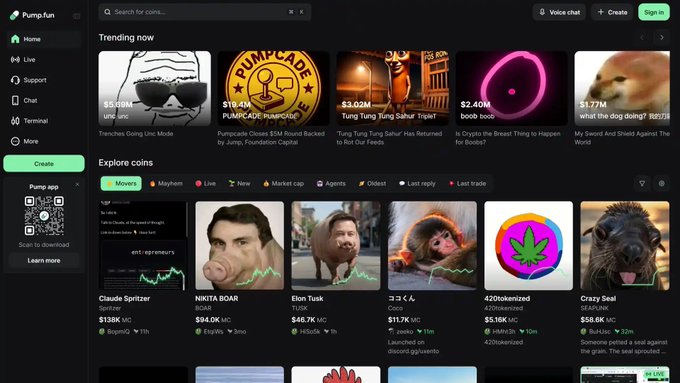Open 'Is Crypto the Breast Thing' headline
Image resolution: width=680 pixels, height=383 pixels.
pyautogui.click(x=508, y=138)
